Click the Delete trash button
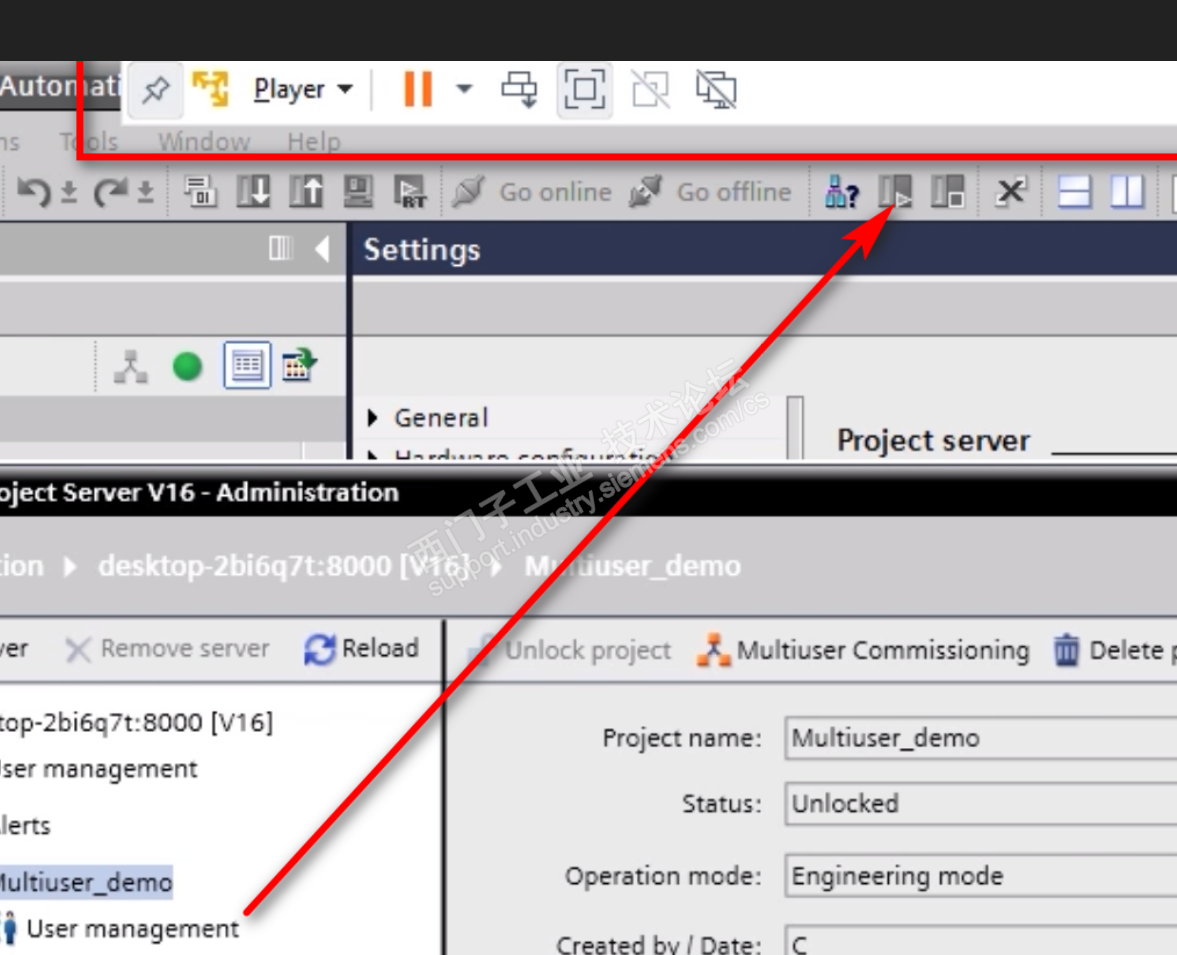Image resolution: width=1177 pixels, height=955 pixels. click(1114, 650)
